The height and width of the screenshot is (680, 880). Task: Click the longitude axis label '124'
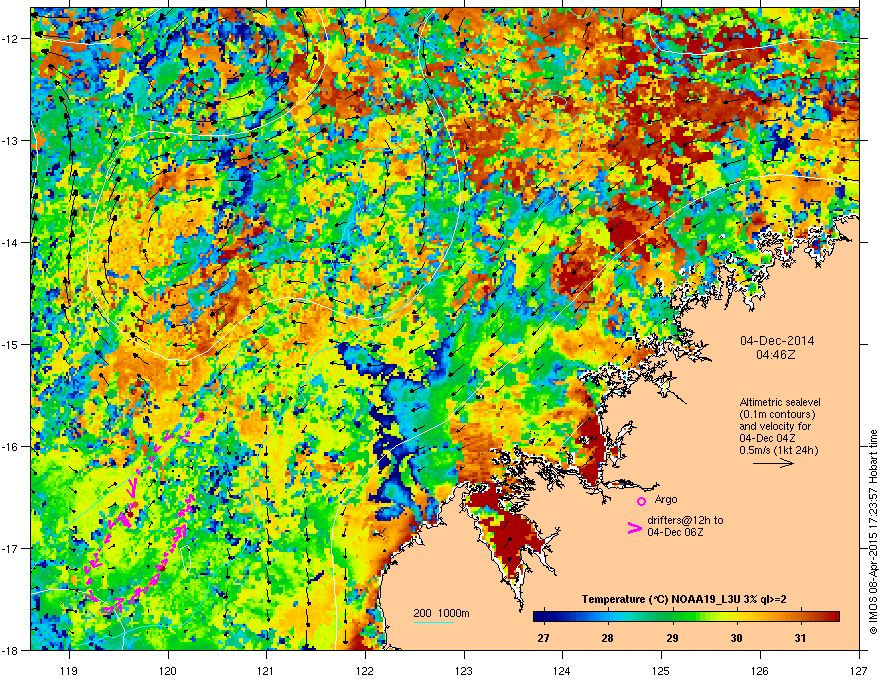tap(562, 670)
